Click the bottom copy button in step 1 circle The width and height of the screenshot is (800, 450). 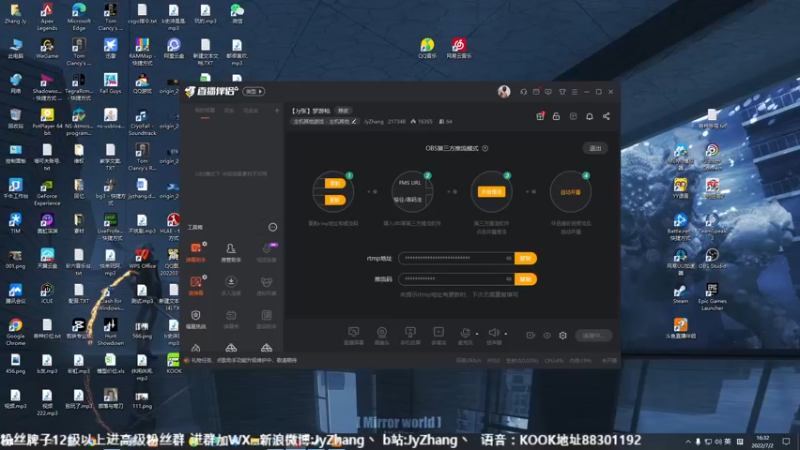click(335, 200)
